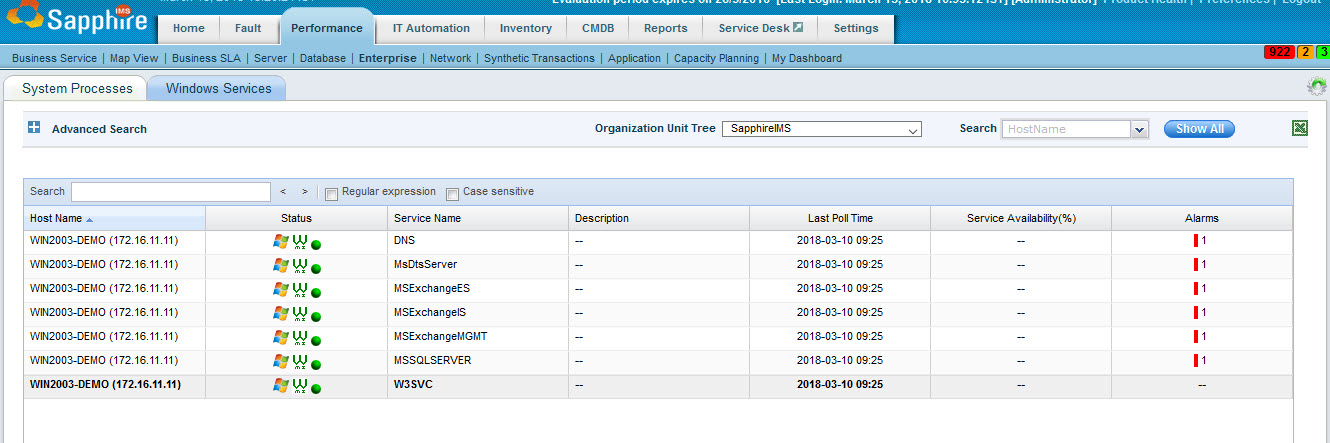The image size is (1330, 443).
Task: Open the Settings main tab
Action: 856,28
